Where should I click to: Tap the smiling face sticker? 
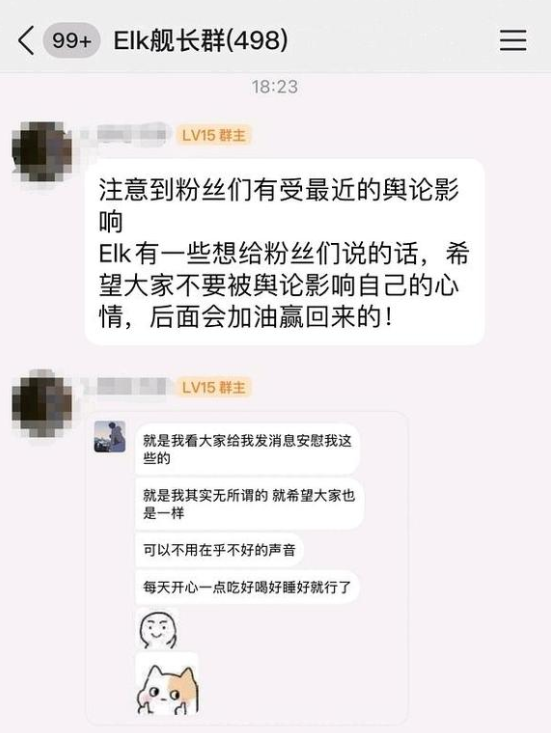coord(158,629)
